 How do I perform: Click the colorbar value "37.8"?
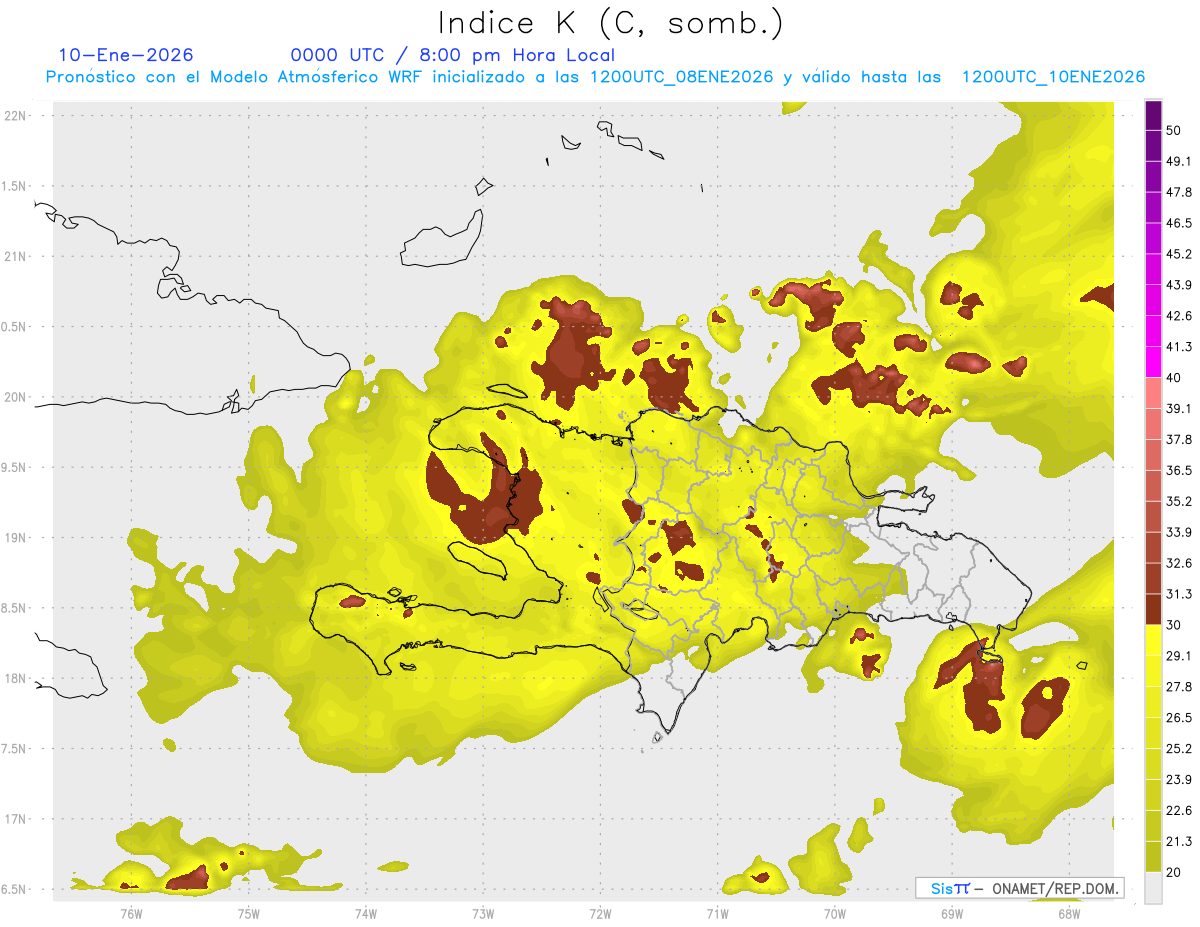[x=1178, y=439]
